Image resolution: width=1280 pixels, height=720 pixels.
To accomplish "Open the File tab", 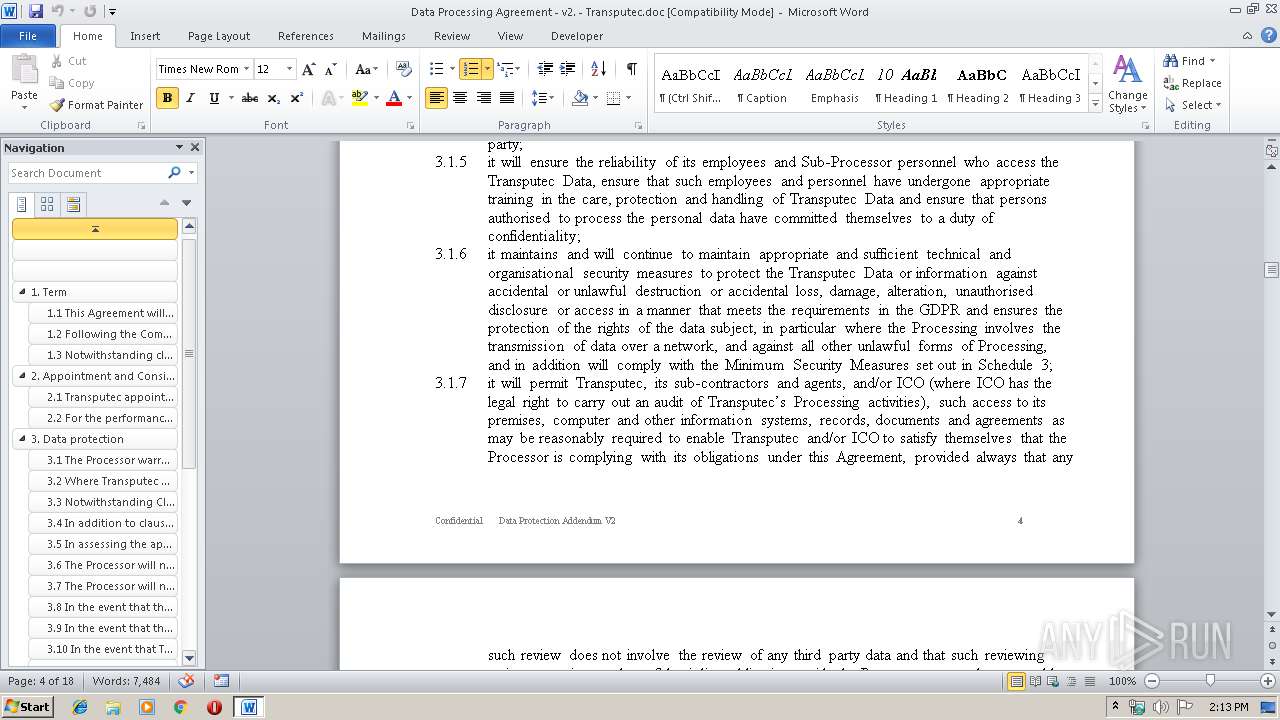I will [x=28, y=36].
